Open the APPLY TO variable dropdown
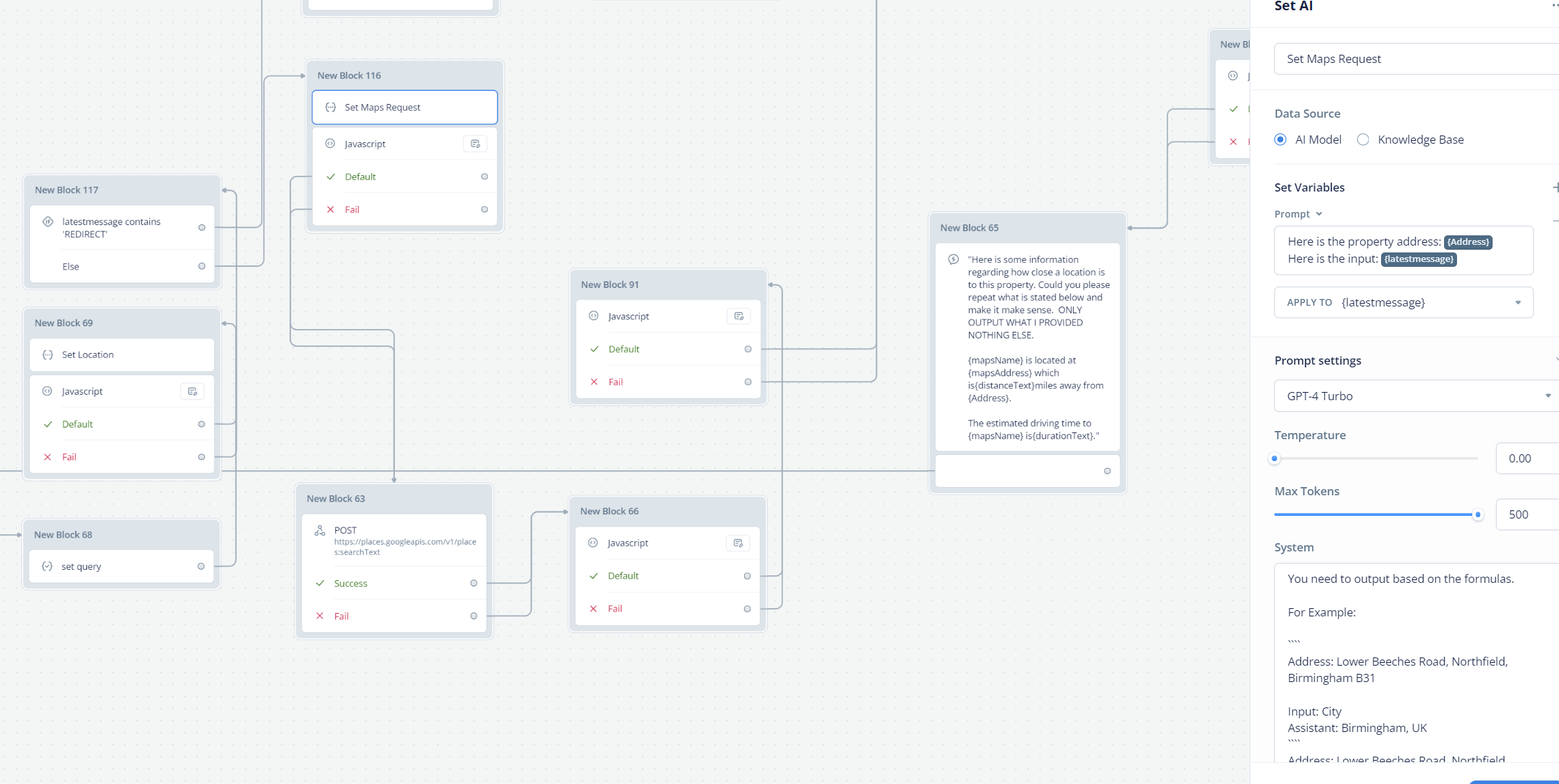Image resolution: width=1559 pixels, height=784 pixels. (x=1404, y=302)
